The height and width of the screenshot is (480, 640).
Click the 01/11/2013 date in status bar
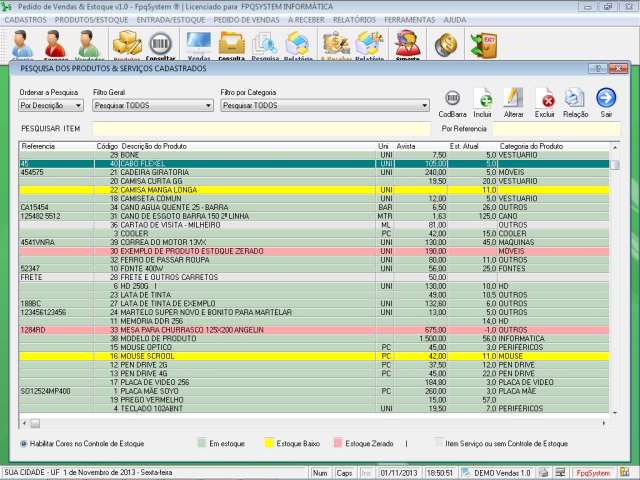click(x=399, y=473)
